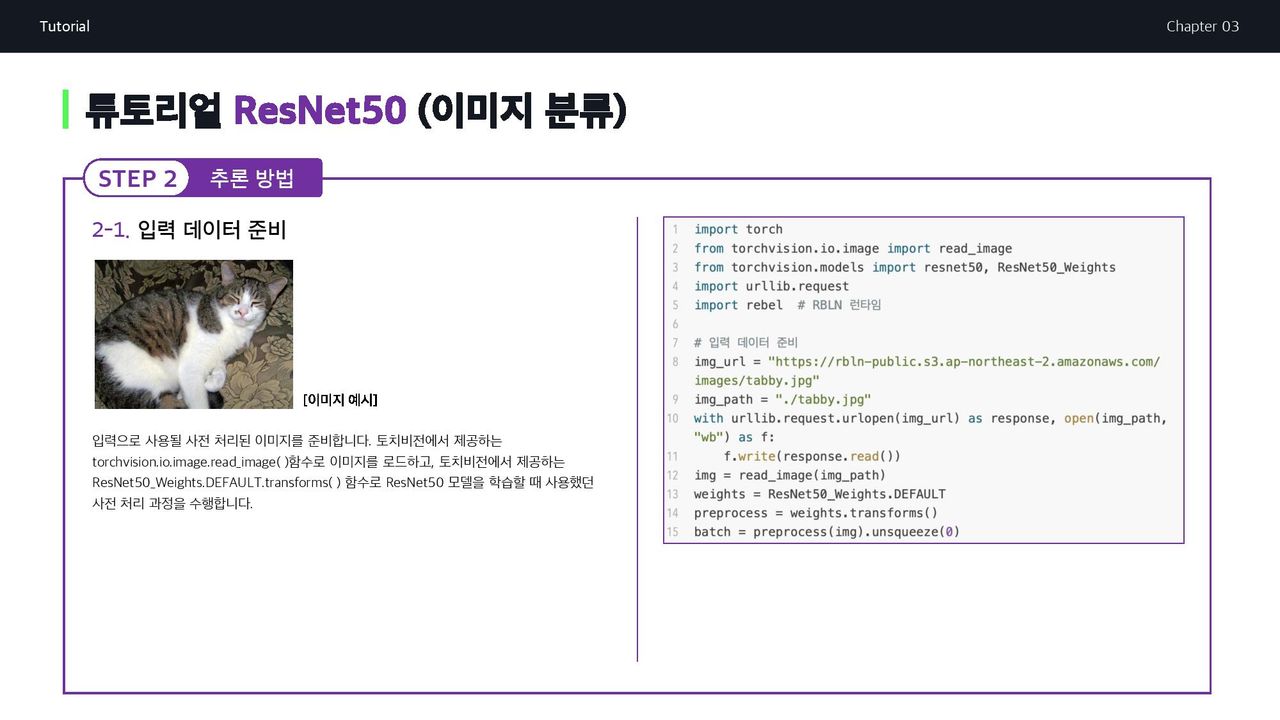This screenshot has height=720, width=1280.
Task: Click the torchvision.io.image.read_image( ) text in paragraph
Action: [191, 462]
